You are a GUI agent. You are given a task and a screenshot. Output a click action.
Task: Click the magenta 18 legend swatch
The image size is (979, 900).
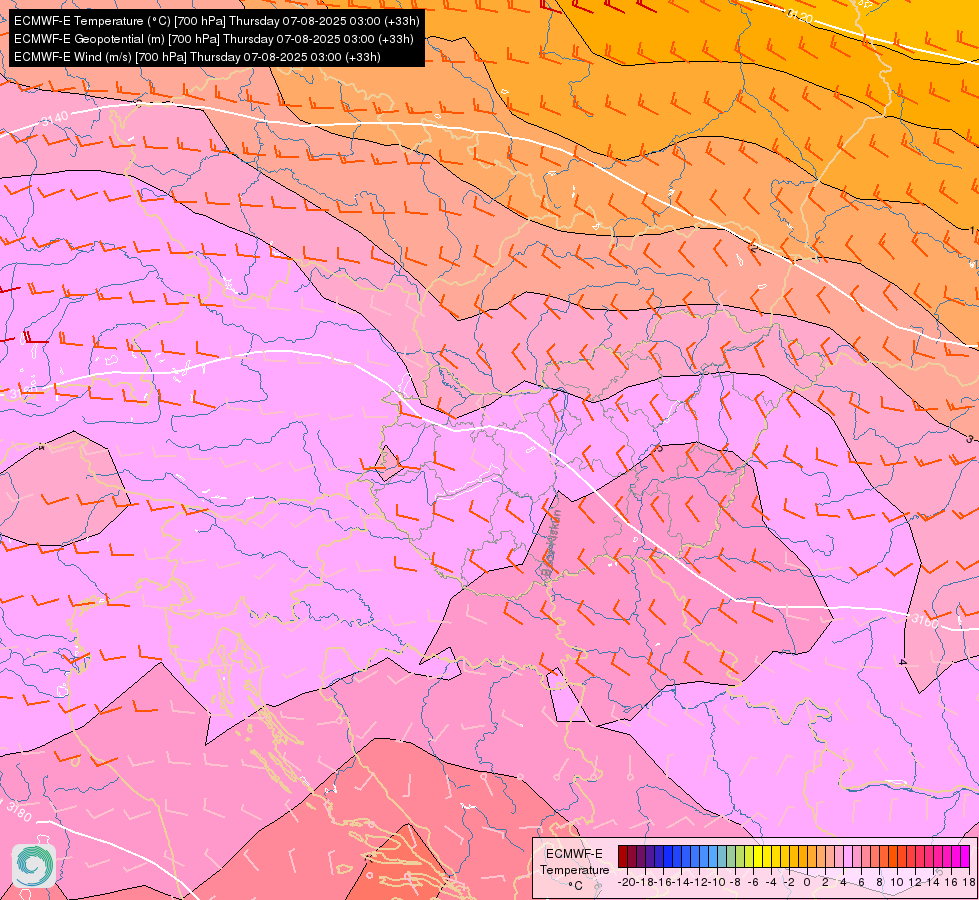tap(965, 856)
